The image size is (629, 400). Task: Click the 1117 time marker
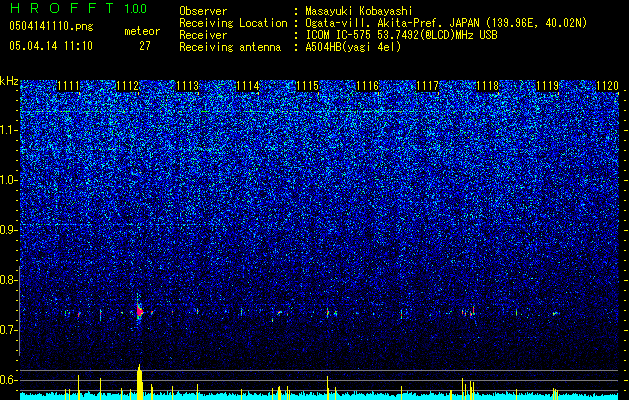point(428,86)
